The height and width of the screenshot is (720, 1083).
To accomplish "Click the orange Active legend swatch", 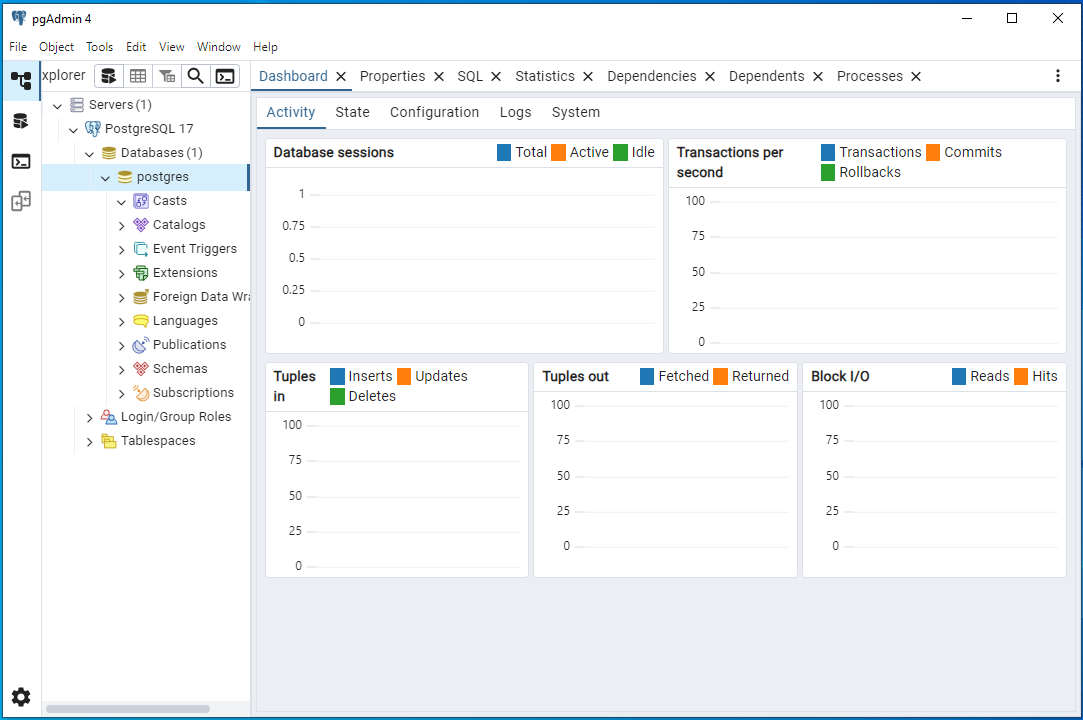I will (558, 152).
